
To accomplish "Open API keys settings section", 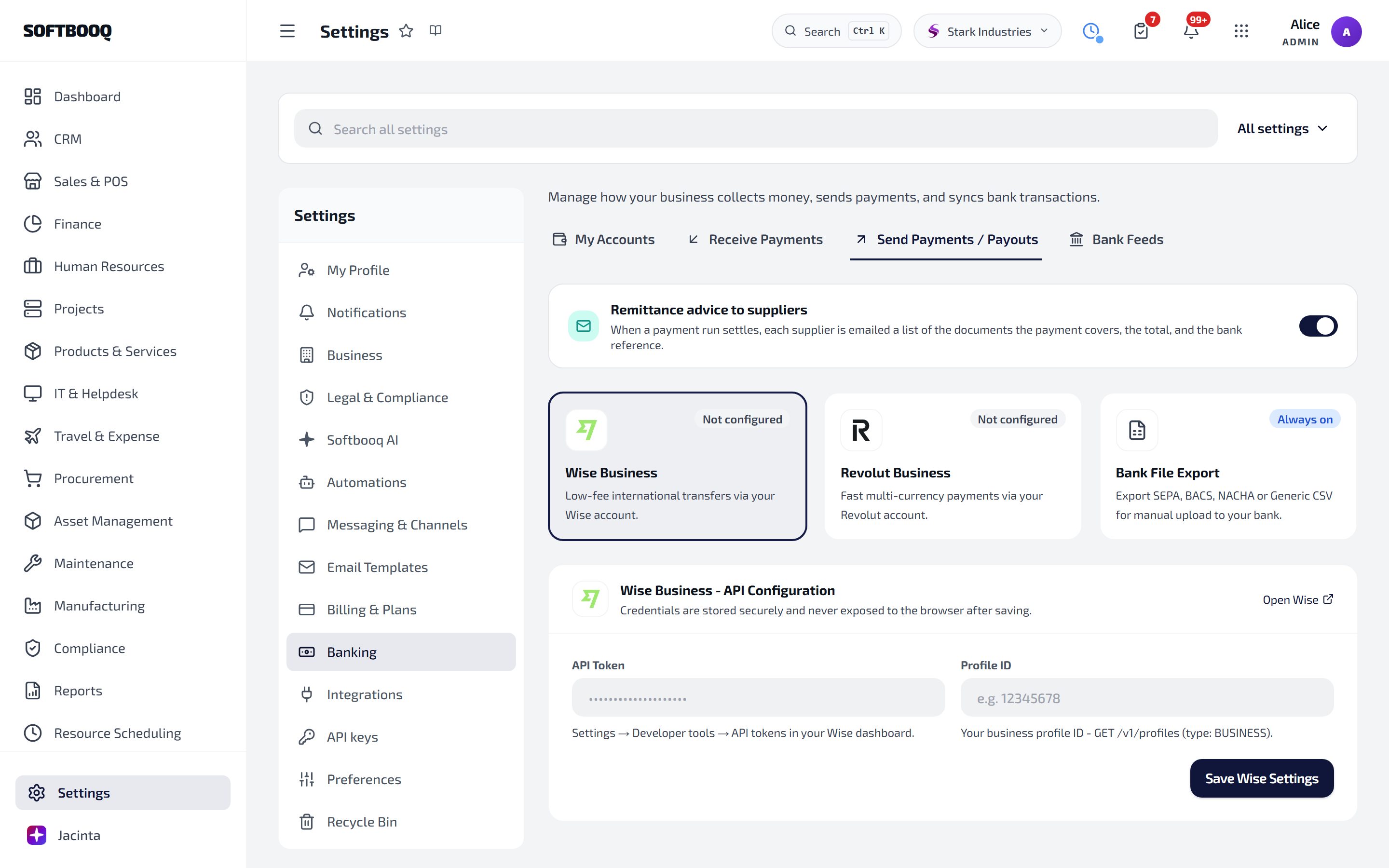I will point(401,737).
